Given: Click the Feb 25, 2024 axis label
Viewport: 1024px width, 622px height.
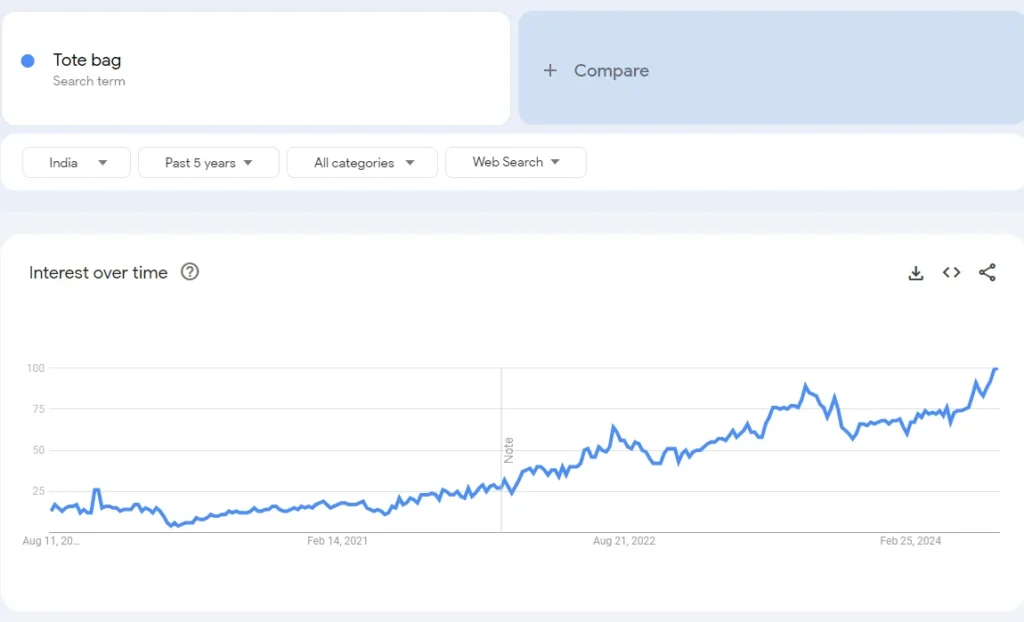Looking at the screenshot, I should (x=913, y=540).
